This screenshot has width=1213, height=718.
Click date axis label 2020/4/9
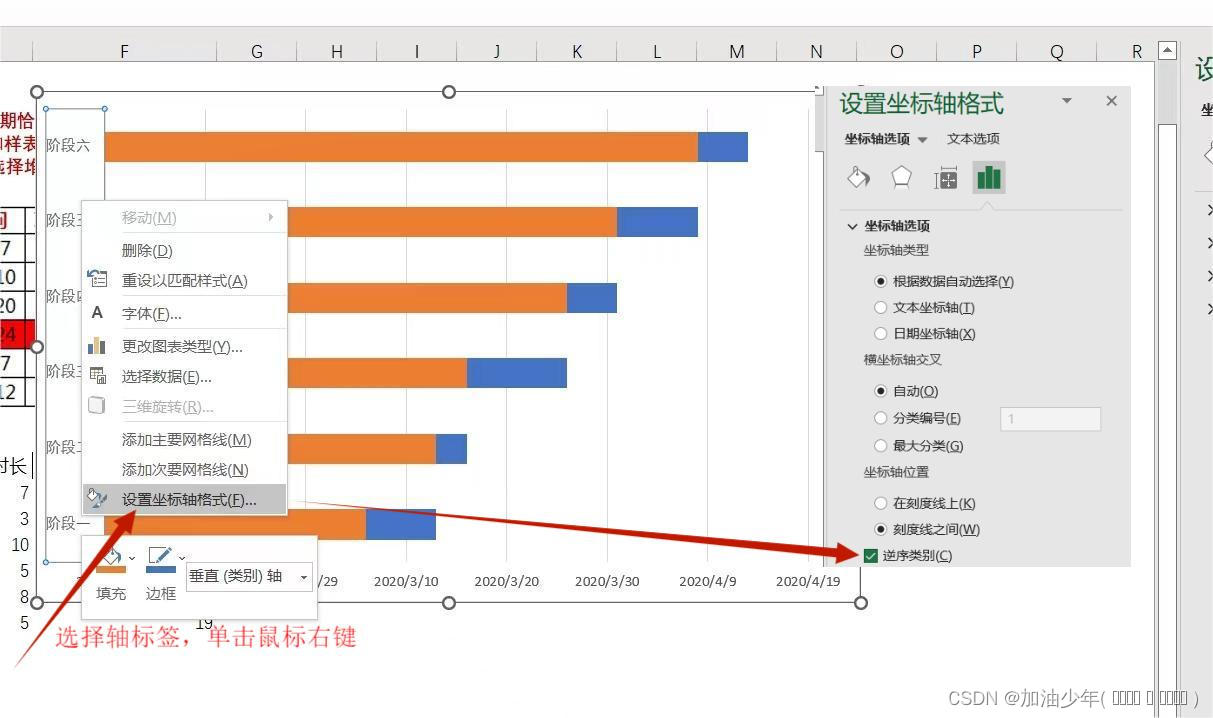point(707,581)
